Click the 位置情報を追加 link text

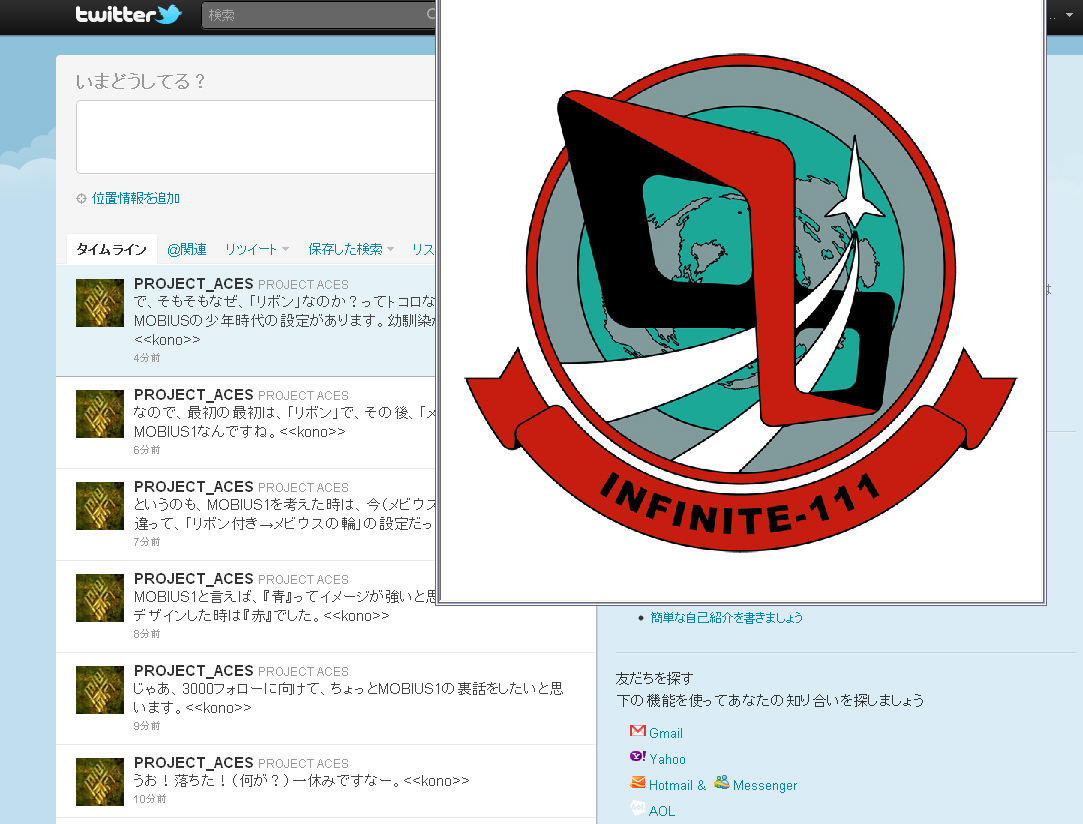click(135, 198)
